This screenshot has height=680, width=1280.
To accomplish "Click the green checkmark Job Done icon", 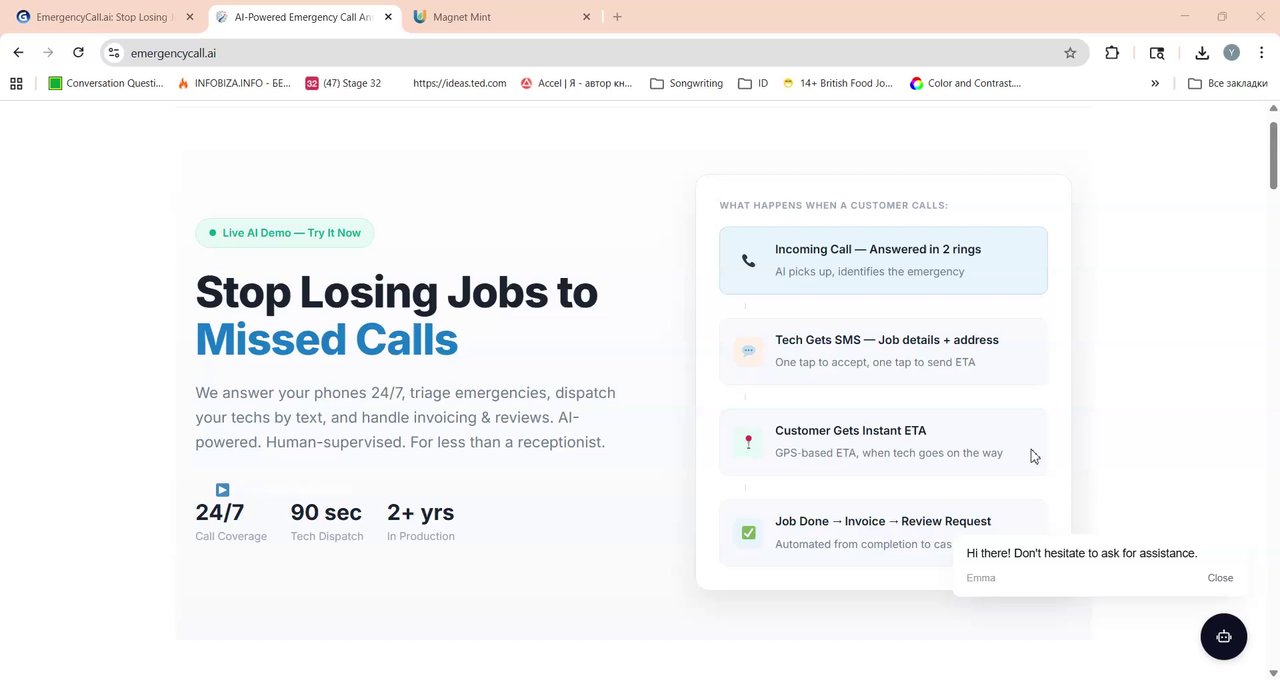I will click(748, 533).
